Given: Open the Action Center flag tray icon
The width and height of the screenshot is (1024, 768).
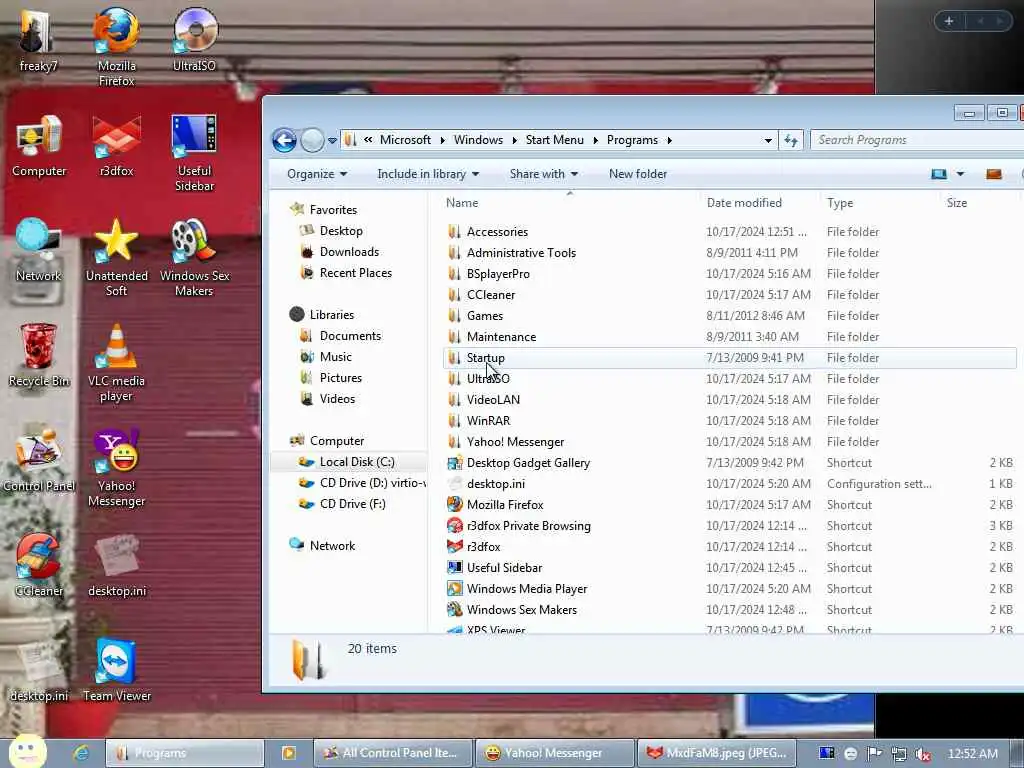Looking at the screenshot, I should click(874, 754).
